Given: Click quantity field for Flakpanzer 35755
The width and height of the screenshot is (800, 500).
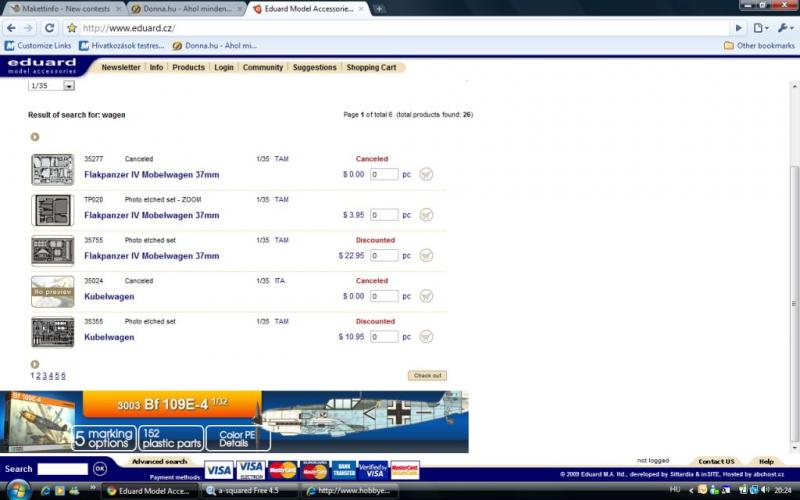Looking at the screenshot, I should coord(384,256).
